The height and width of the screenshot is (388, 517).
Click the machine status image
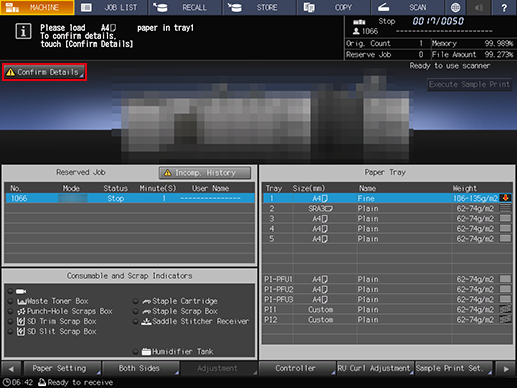pyautogui.click(x=262, y=115)
